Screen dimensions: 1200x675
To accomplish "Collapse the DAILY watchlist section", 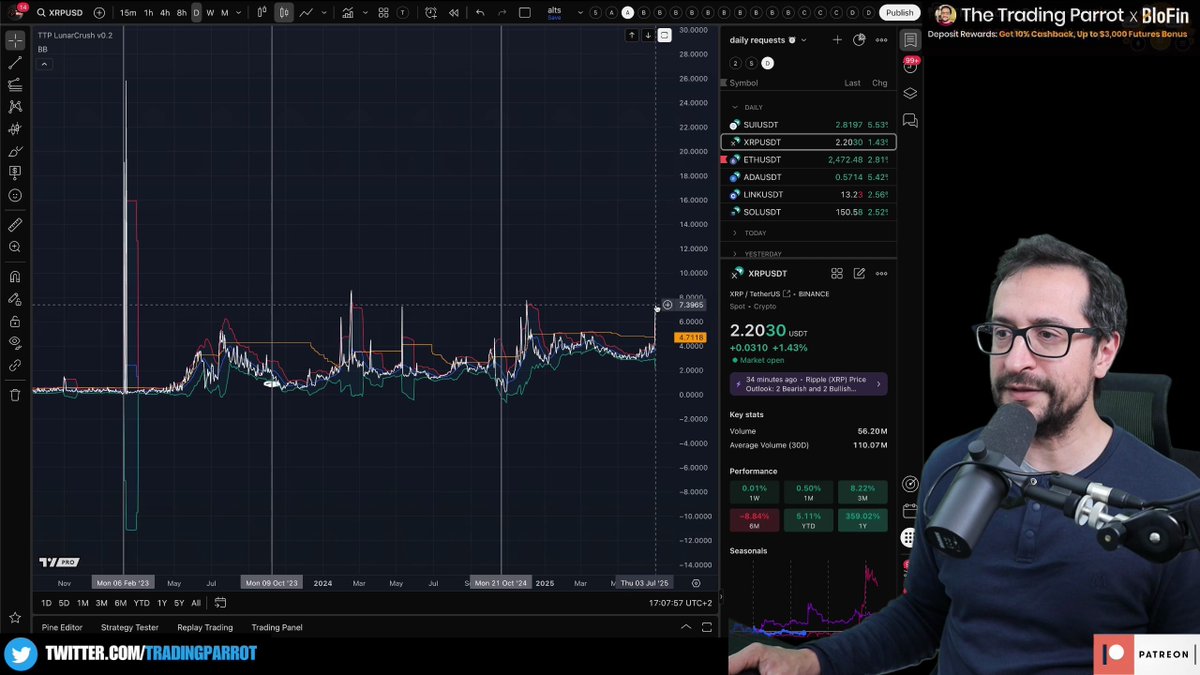I will tap(735, 107).
